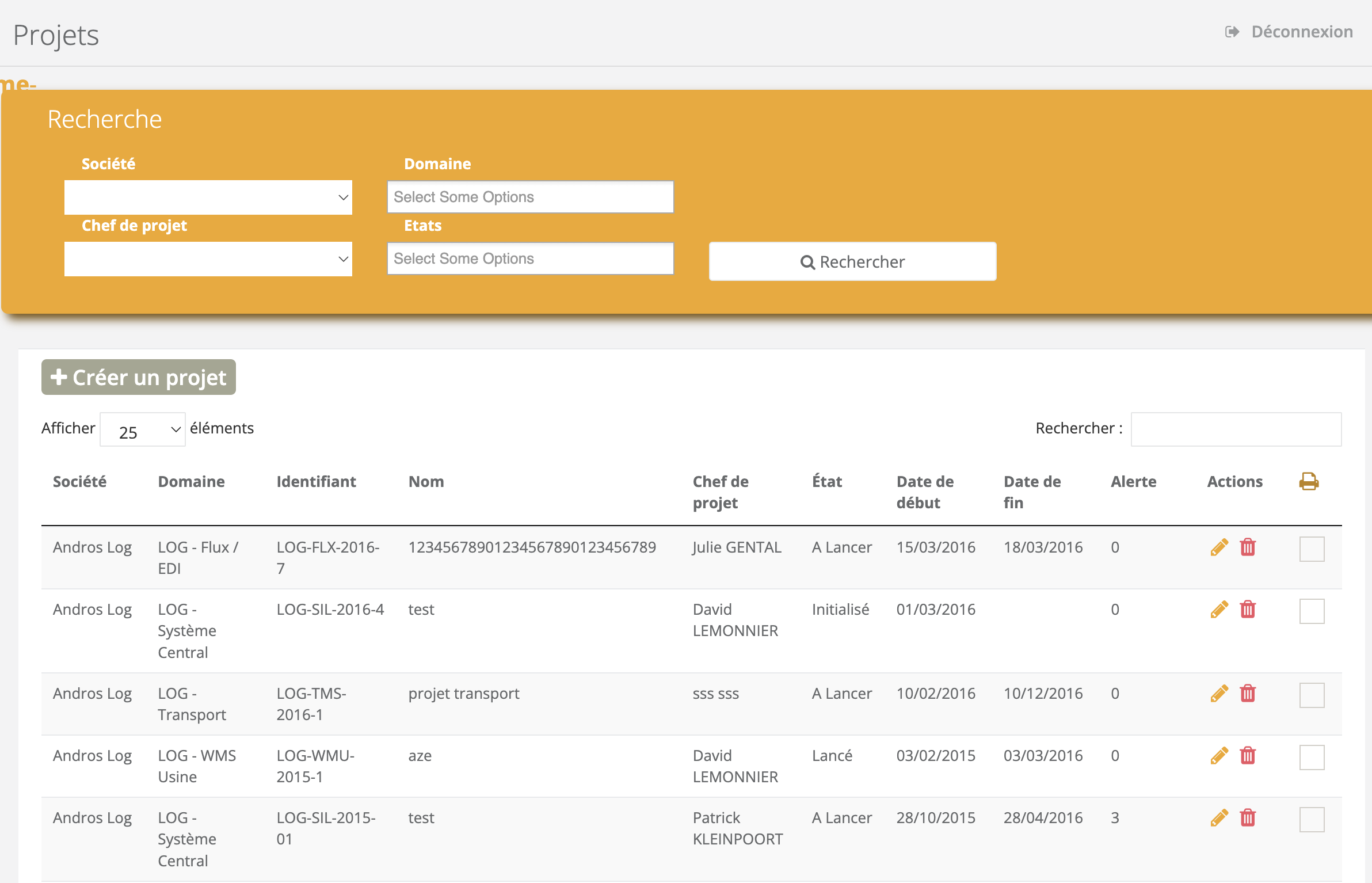
Task: Change the Afficher 25 éléments dropdown
Action: 143,429
